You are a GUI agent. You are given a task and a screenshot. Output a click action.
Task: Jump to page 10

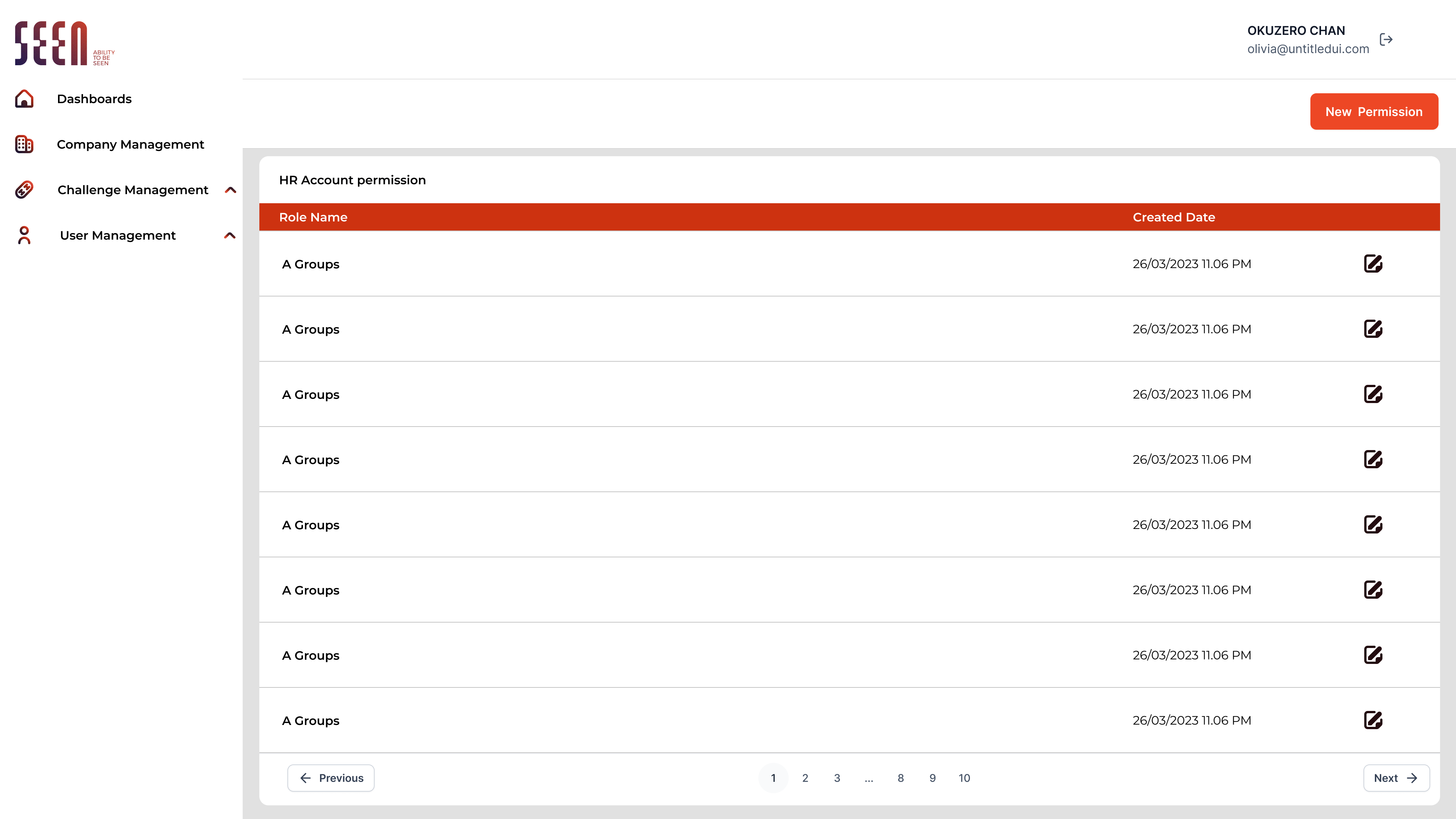tap(964, 778)
